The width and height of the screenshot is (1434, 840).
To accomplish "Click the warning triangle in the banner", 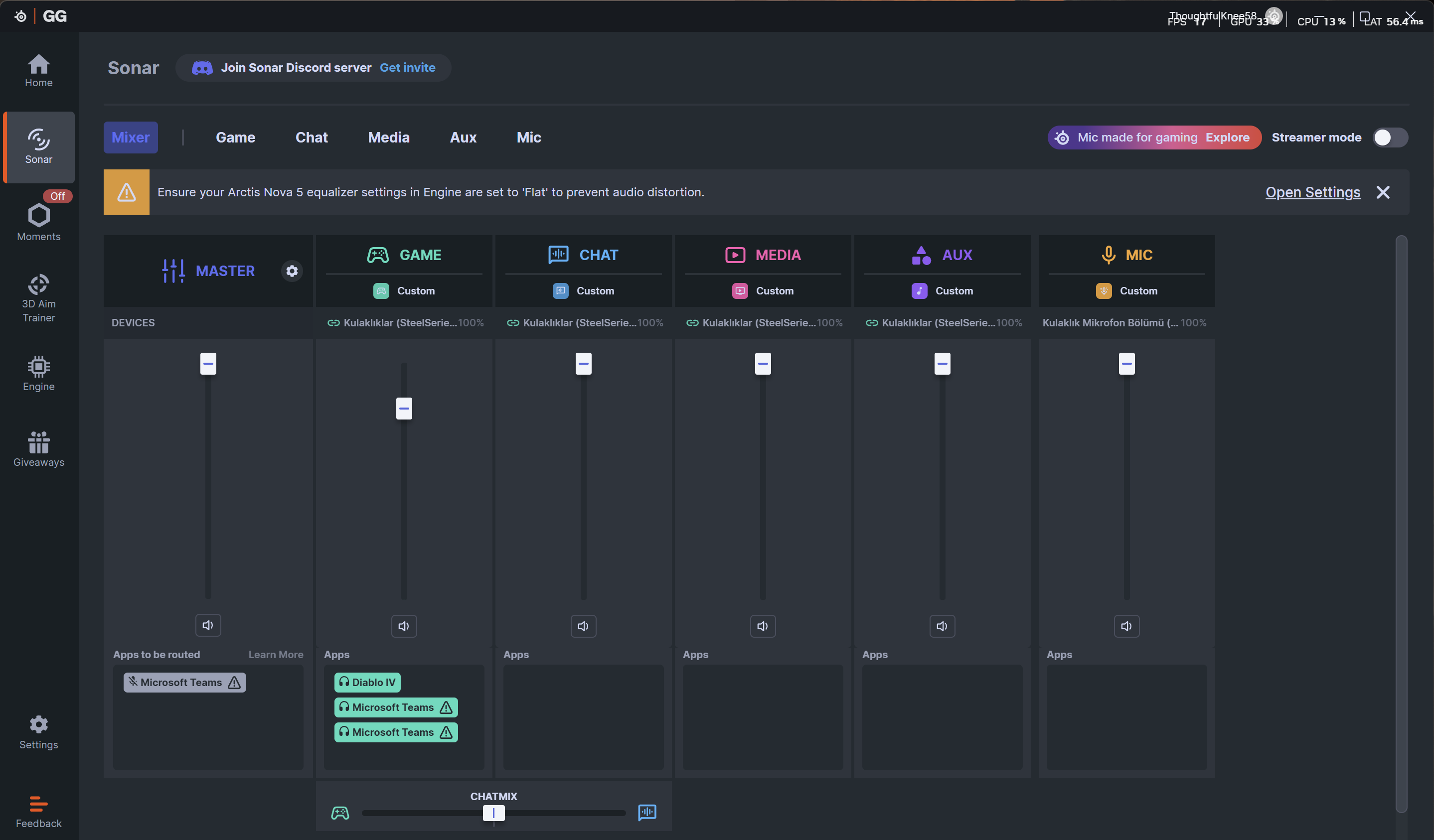I will click(x=126, y=192).
